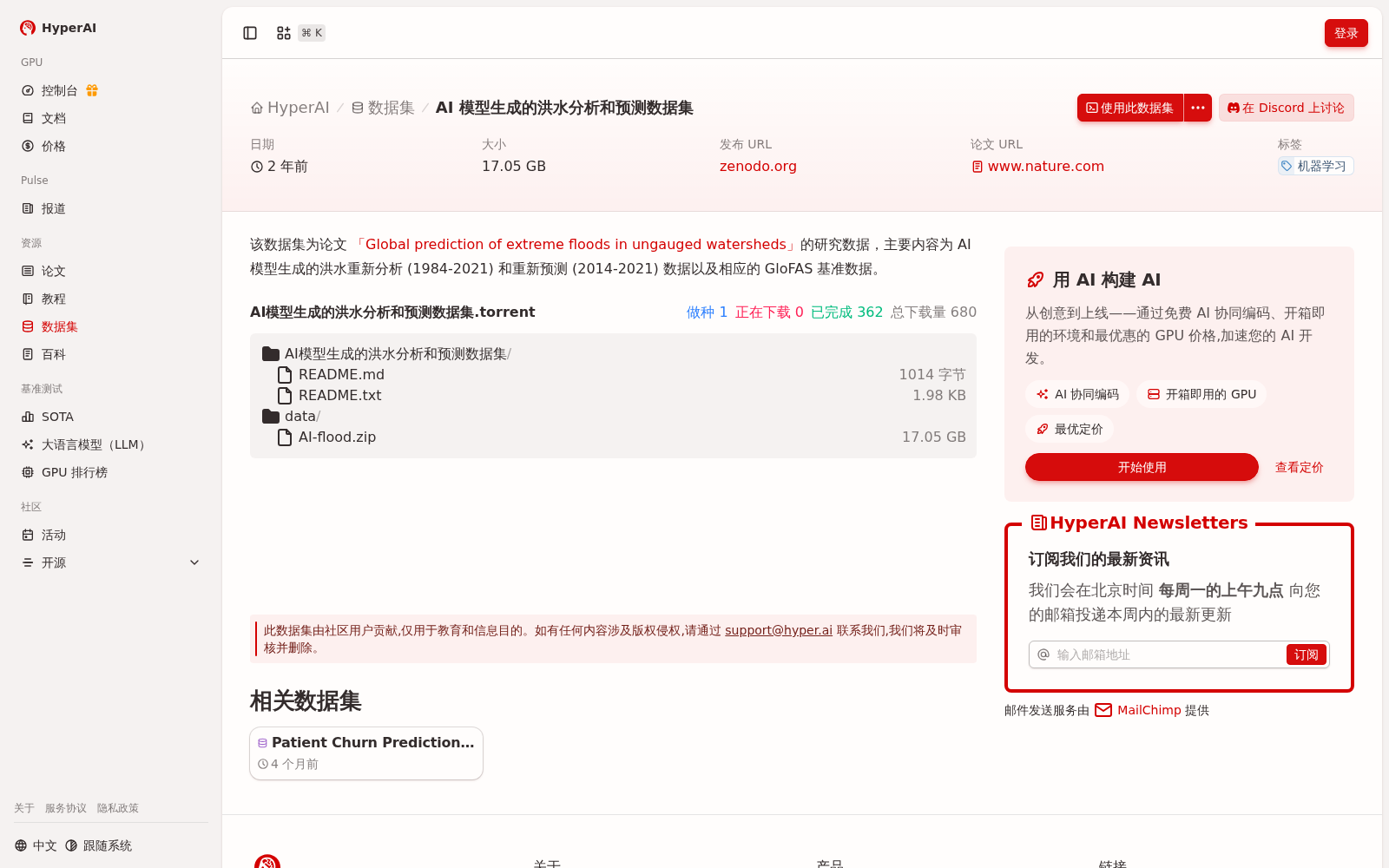Click the AI 协同编码 chip
Screen dimensions: 1389x868
[1077, 394]
